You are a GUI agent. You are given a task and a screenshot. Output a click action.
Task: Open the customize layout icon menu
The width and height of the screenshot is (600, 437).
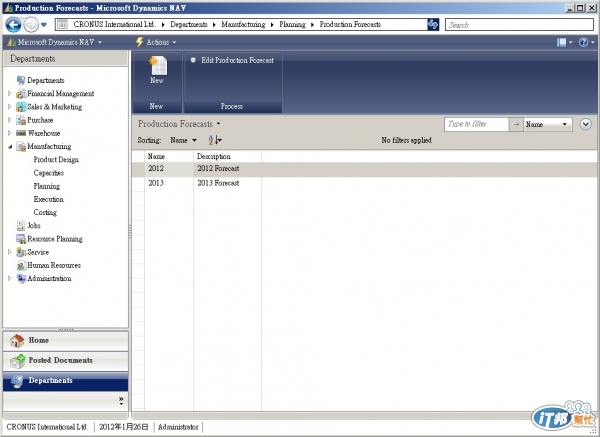(564, 42)
